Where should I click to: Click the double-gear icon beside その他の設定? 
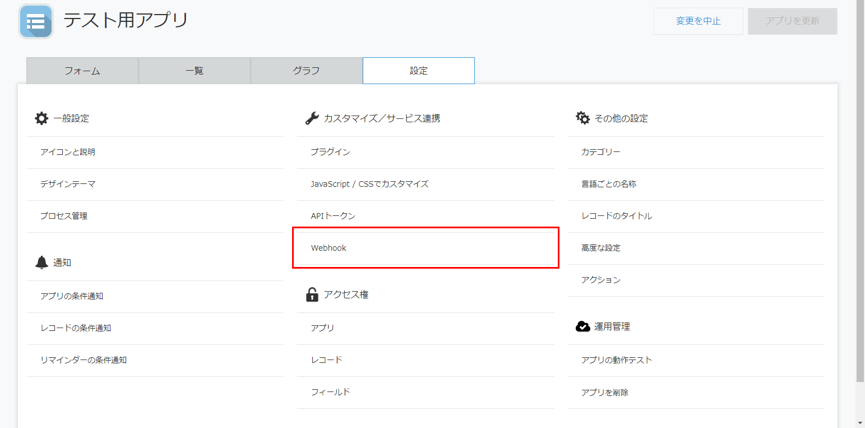[x=583, y=118]
